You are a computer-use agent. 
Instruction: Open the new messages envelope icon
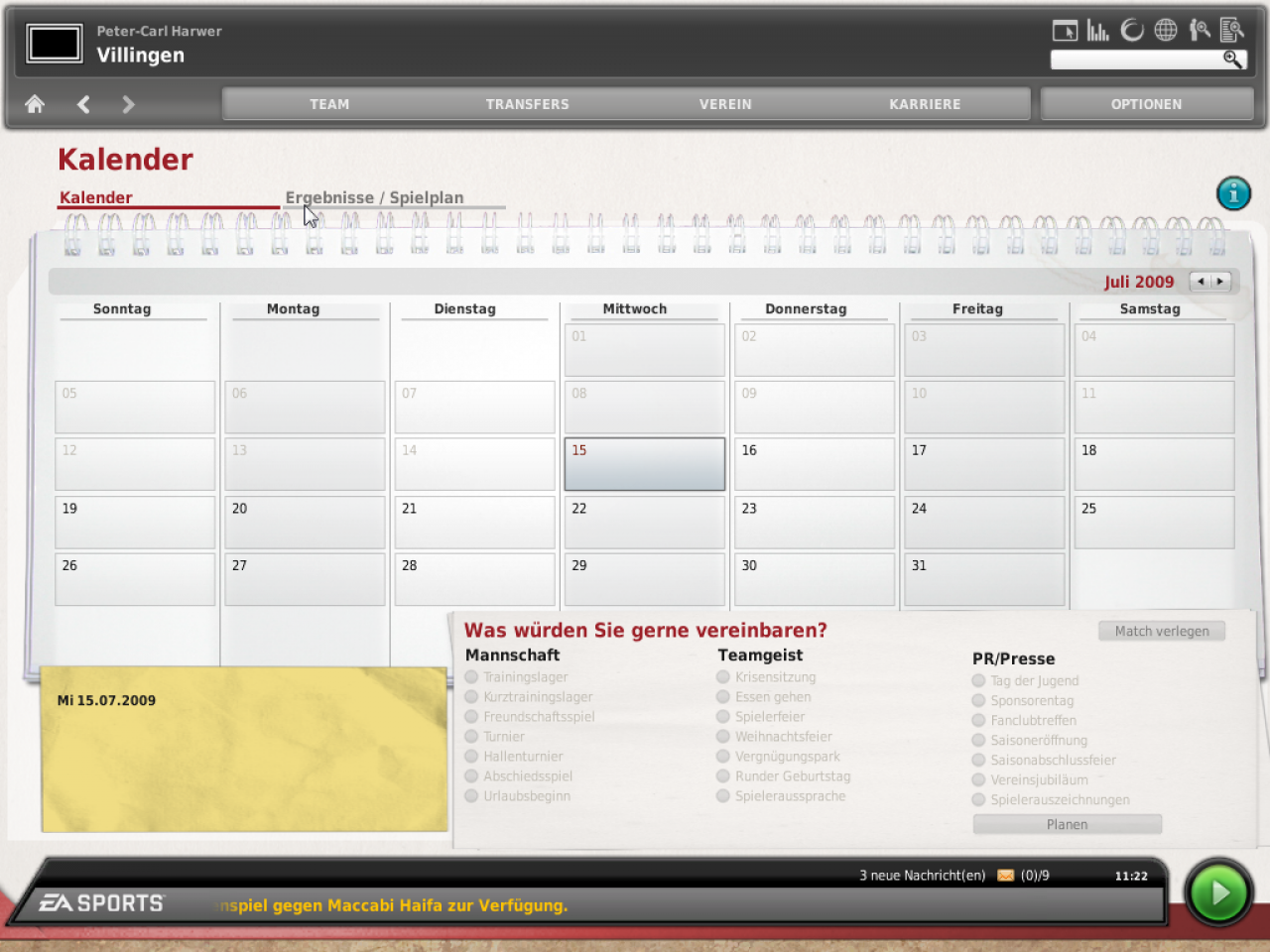pyautogui.click(x=1006, y=876)
